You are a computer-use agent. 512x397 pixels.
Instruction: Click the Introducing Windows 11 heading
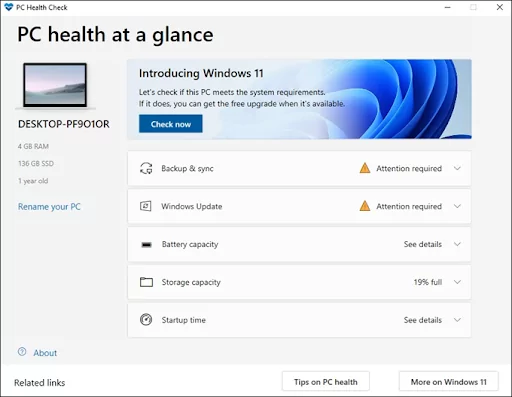201,73
